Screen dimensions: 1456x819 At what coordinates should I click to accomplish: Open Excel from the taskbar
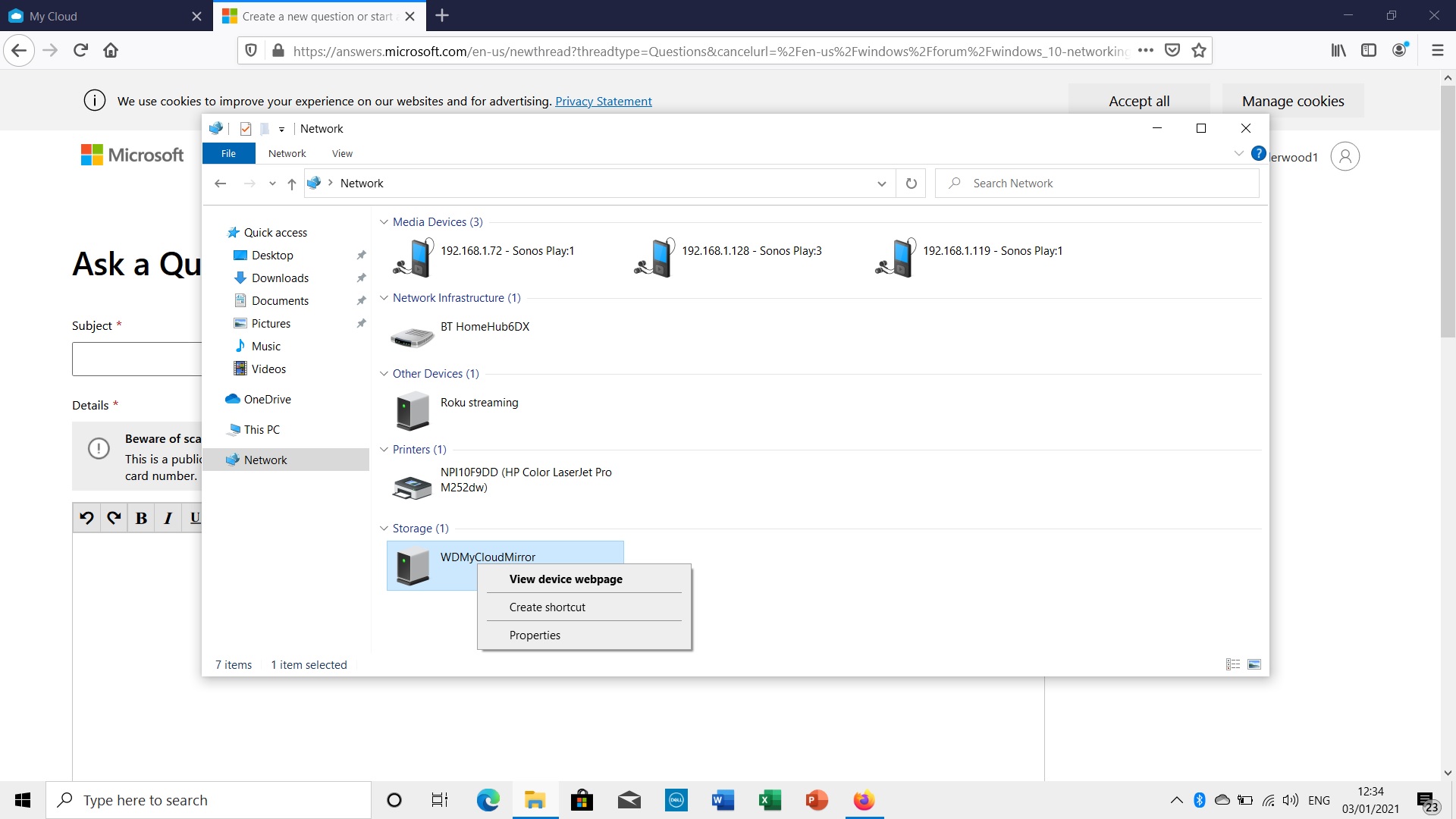pyautogui.click(x=770, y=800)
